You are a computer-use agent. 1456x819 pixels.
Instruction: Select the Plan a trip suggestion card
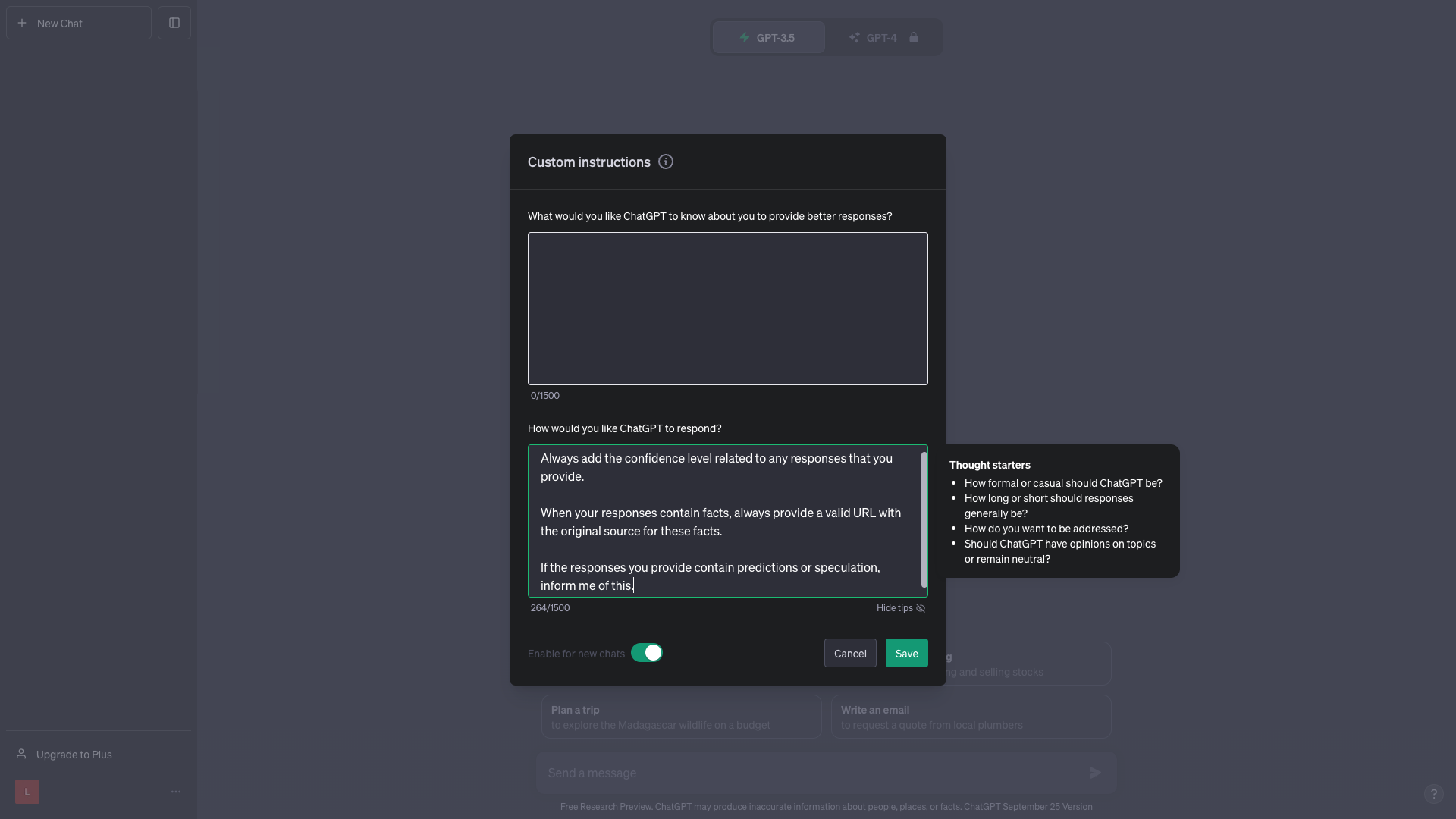pyautogui.click(x=681, y=717)
